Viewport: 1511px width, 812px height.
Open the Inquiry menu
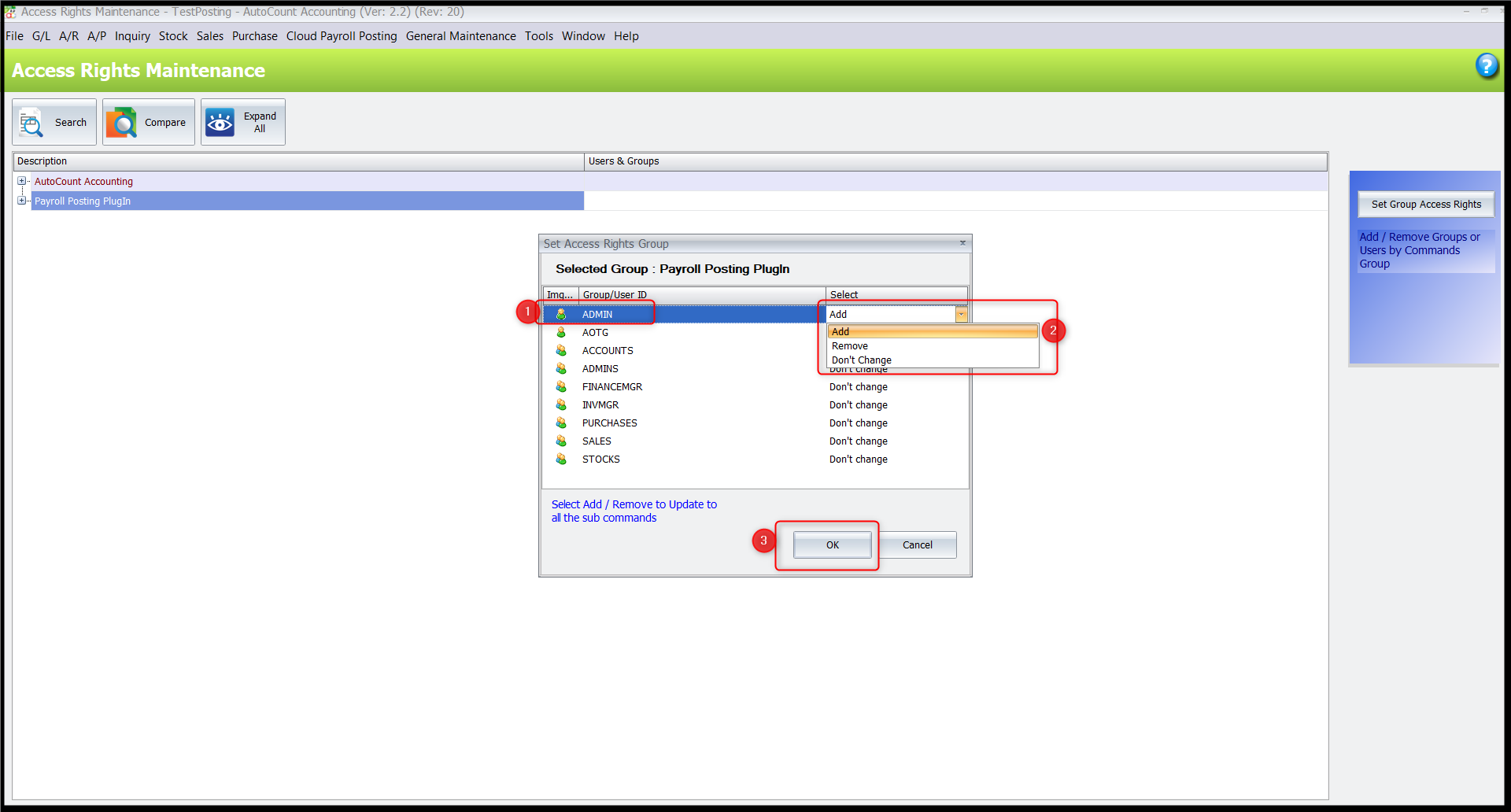pos(132,36)
